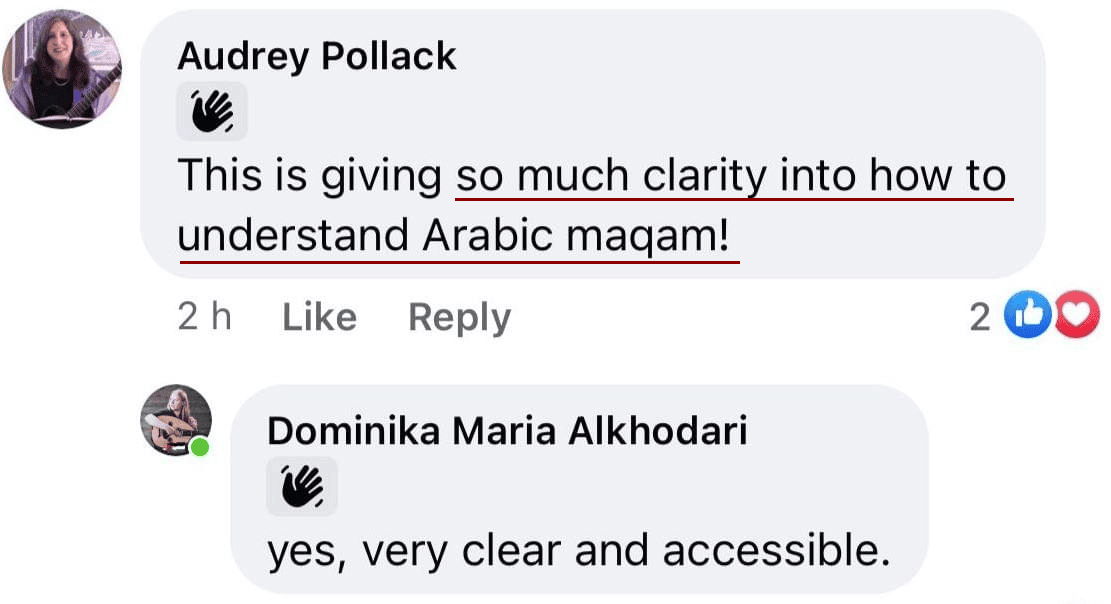The width and height of the screenshot is (1111, 604).
Task: Open Dominika Maria Alkhodari's profile picture
Action: (x=176, y=420)
